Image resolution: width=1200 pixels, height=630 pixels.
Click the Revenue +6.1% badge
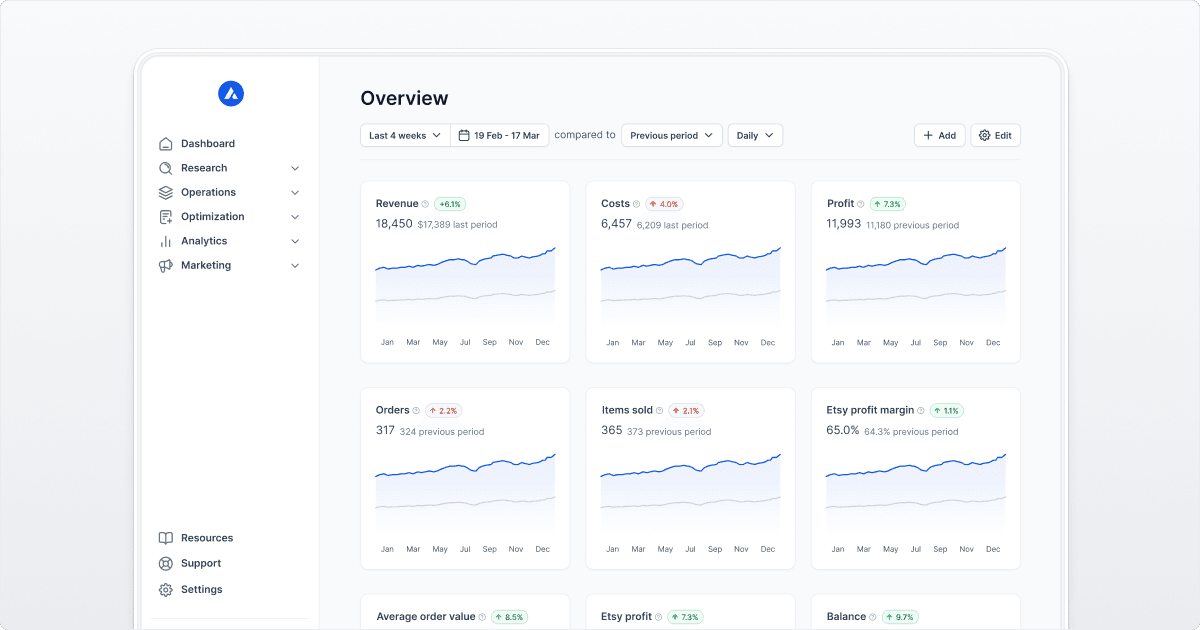click(450, 204)
